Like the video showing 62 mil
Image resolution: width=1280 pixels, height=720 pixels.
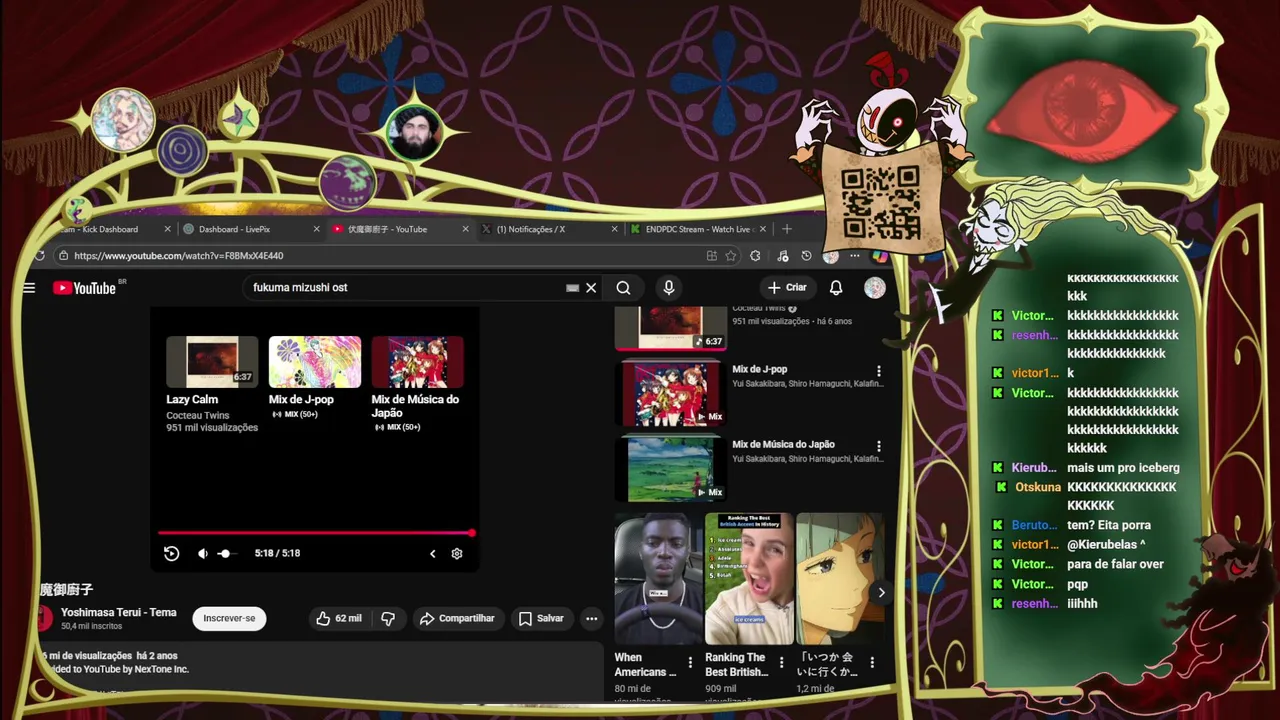[x=339, y=618]
